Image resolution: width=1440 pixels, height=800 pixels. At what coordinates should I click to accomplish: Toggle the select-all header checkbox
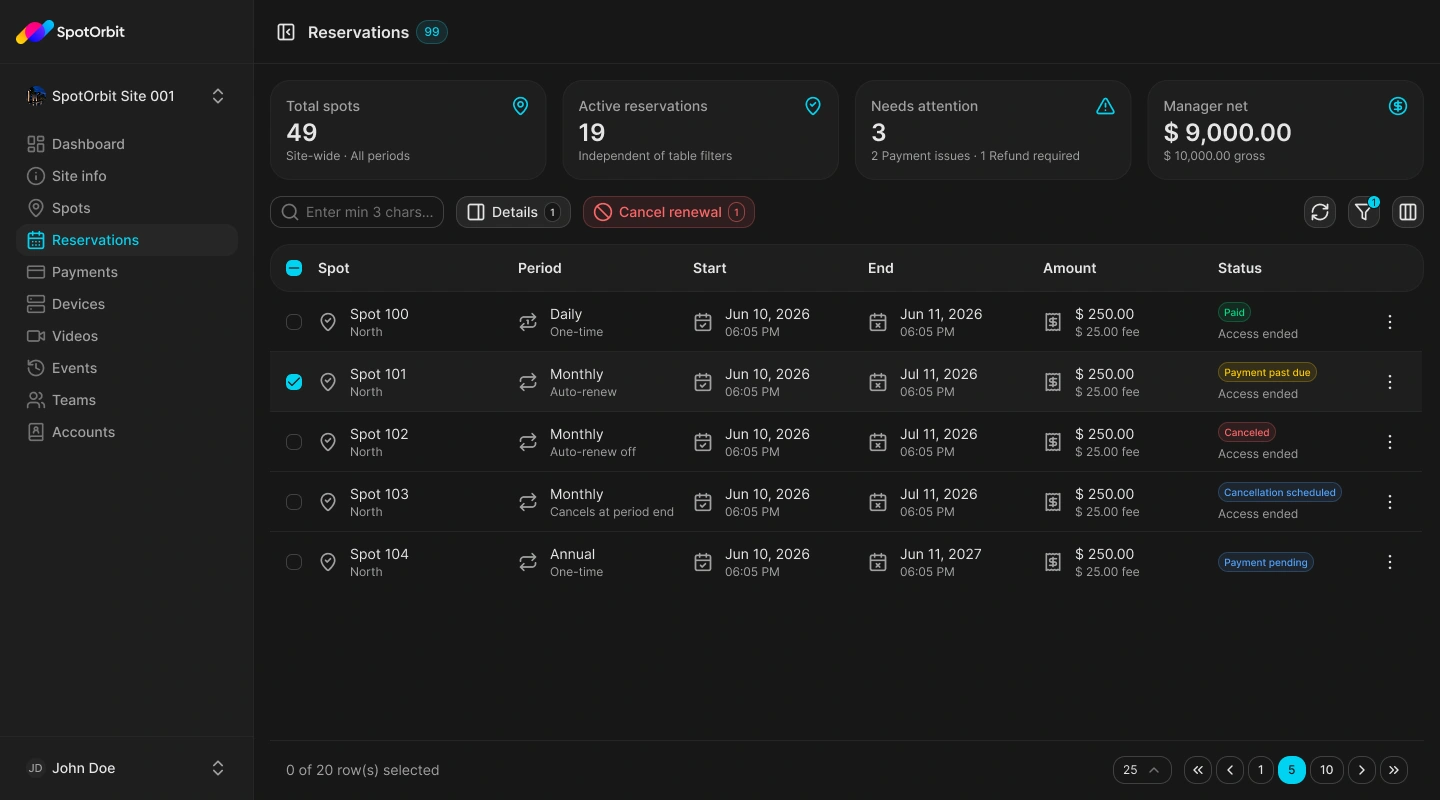pos(294,268)
